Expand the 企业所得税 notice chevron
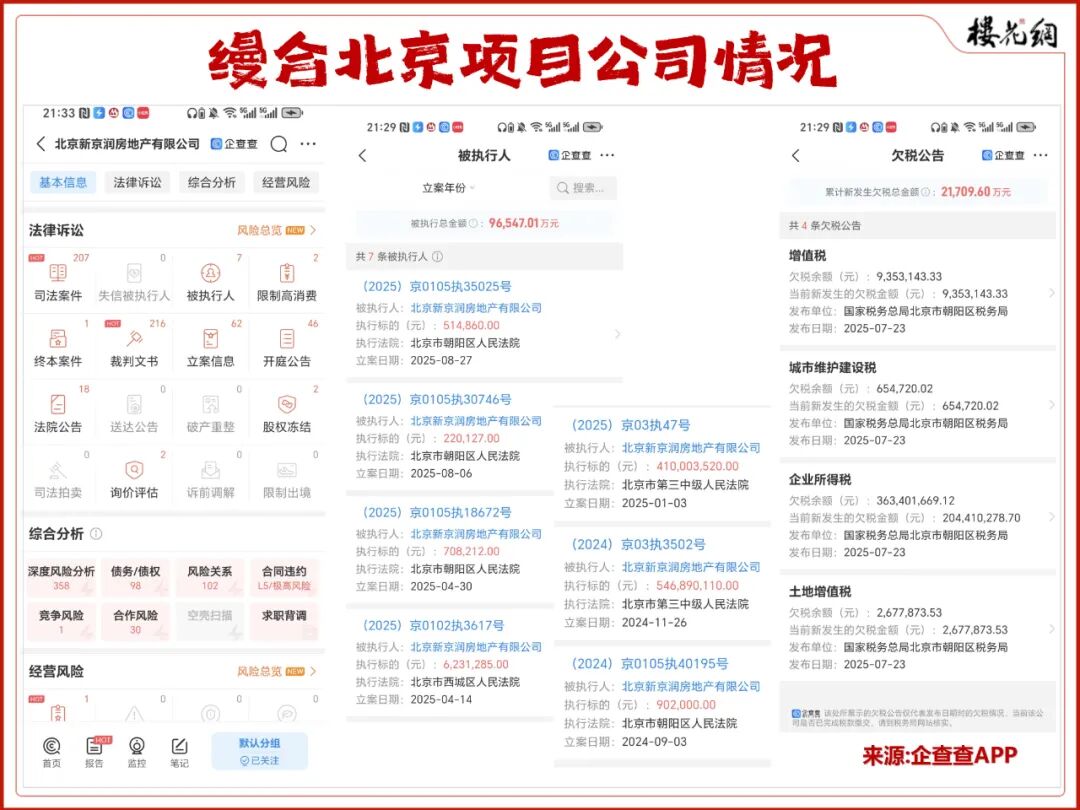Screen dimensions: 1080x810 (x=1051, y=517)
